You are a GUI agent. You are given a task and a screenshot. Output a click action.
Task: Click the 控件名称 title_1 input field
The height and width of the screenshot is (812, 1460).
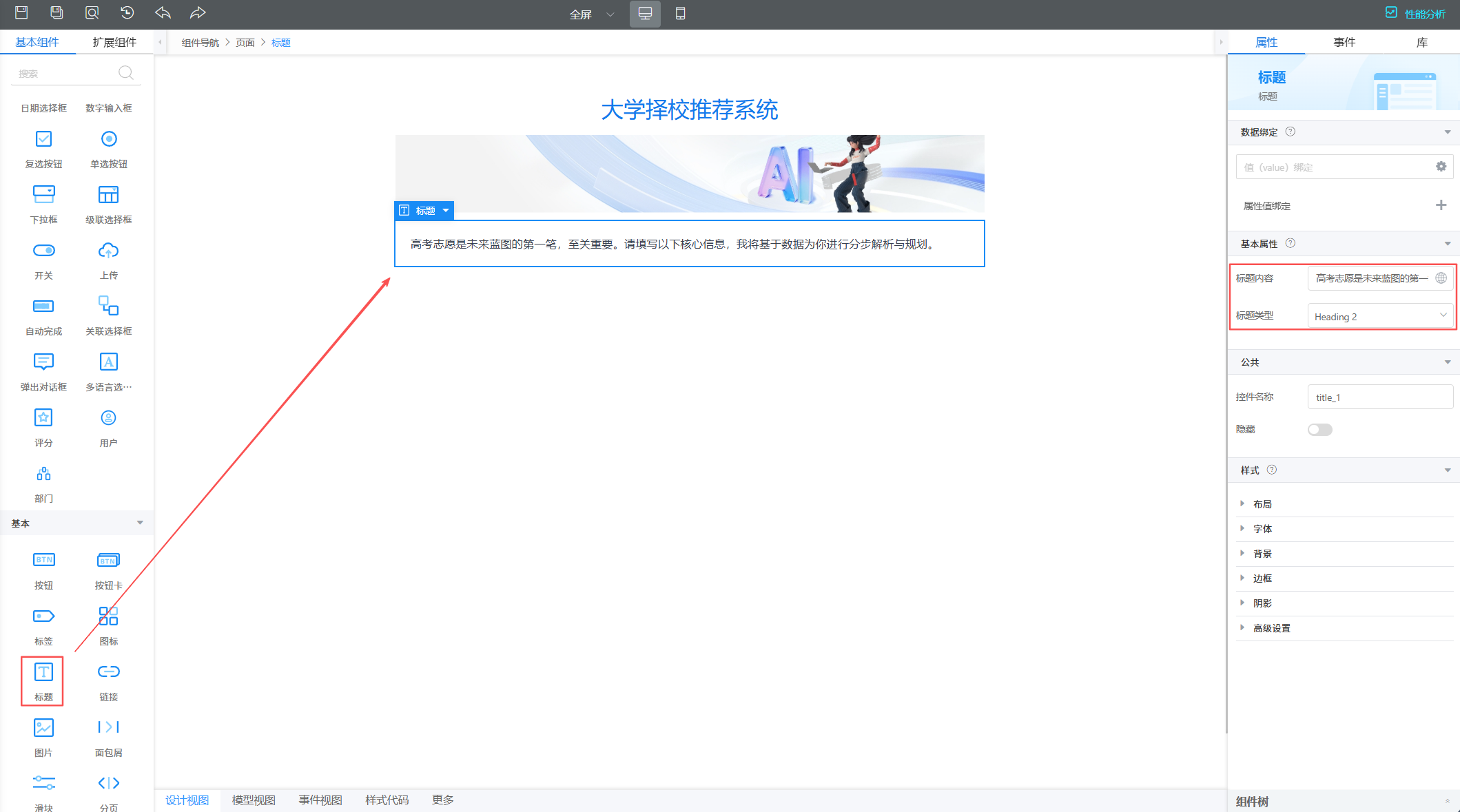[1379, 397]
